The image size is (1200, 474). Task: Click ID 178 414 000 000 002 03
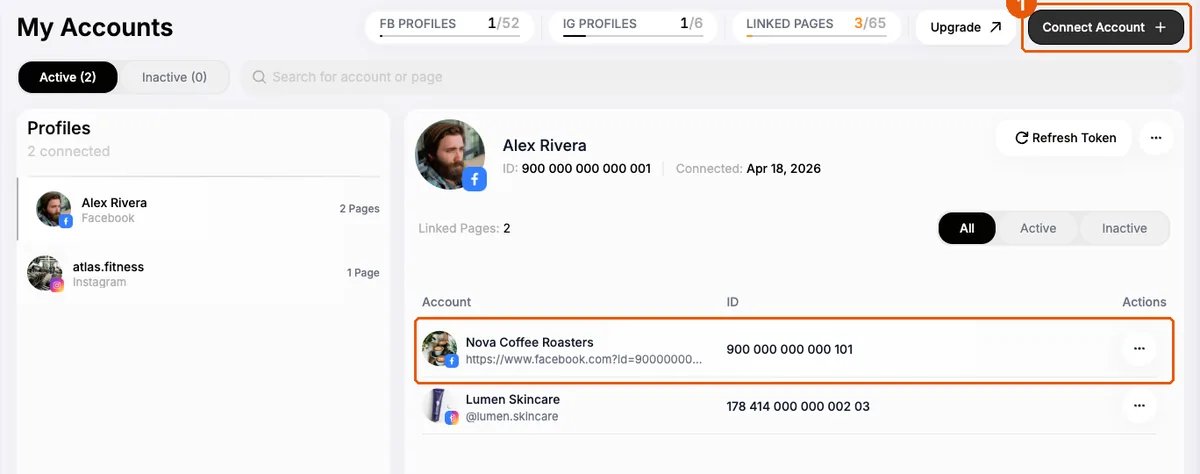point(798,406)
